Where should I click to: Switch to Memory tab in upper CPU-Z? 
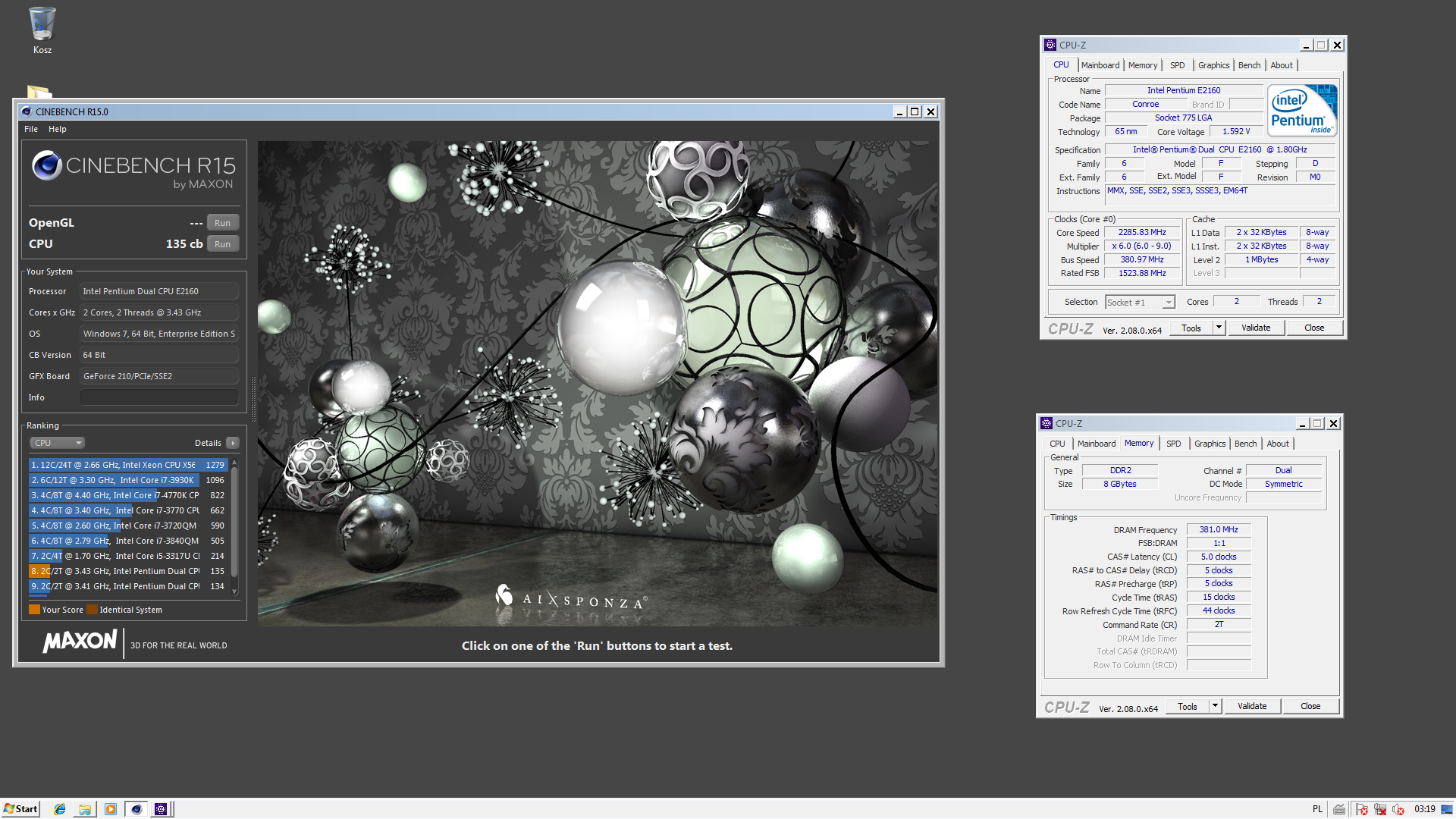[1142, 65]
